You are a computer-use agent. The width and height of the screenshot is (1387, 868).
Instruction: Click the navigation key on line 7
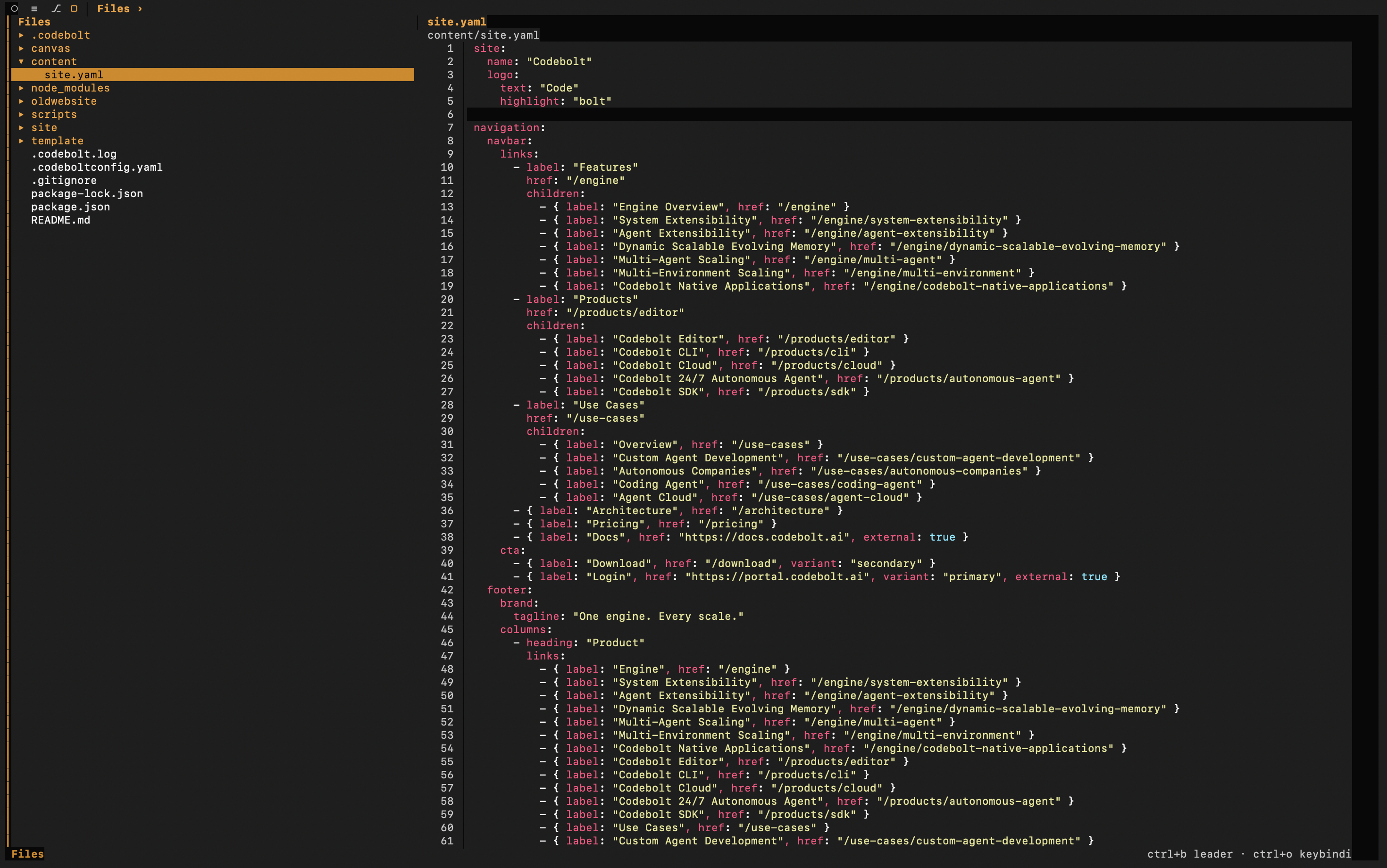[506, 127]
